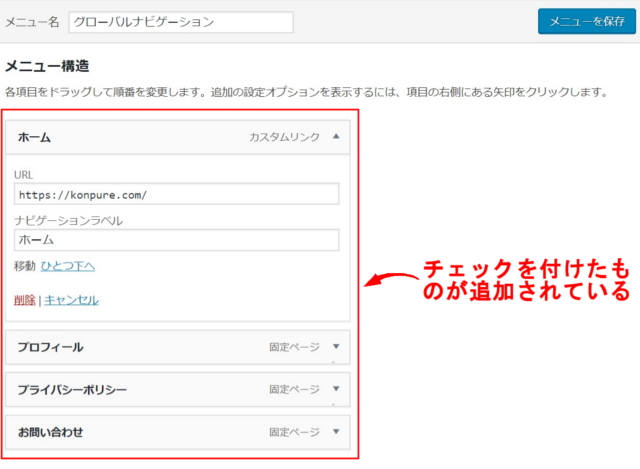Click the キャンセル link
The image size is (640, 469).
point(71,300)
